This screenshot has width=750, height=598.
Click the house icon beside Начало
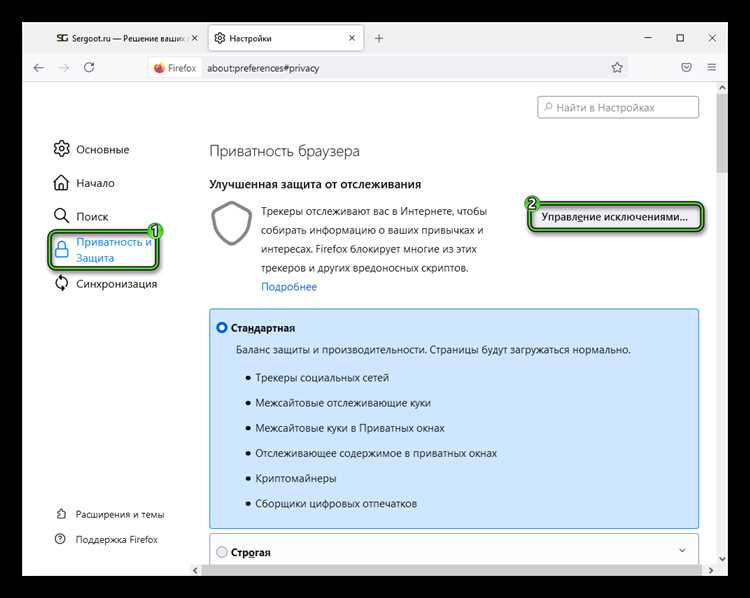(61, 182)
